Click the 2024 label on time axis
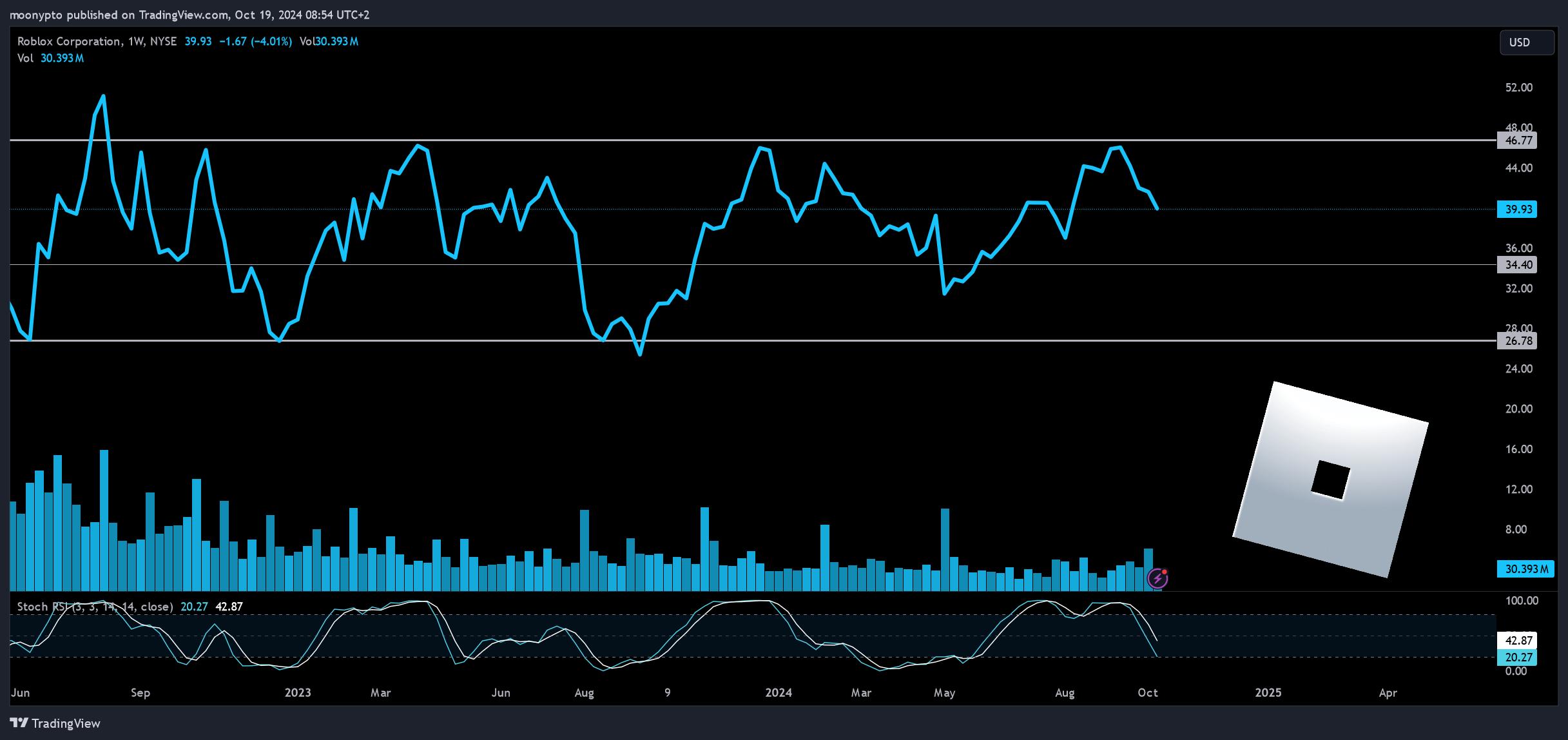This screenshot has height=740, width=1568. coord(779,693)
